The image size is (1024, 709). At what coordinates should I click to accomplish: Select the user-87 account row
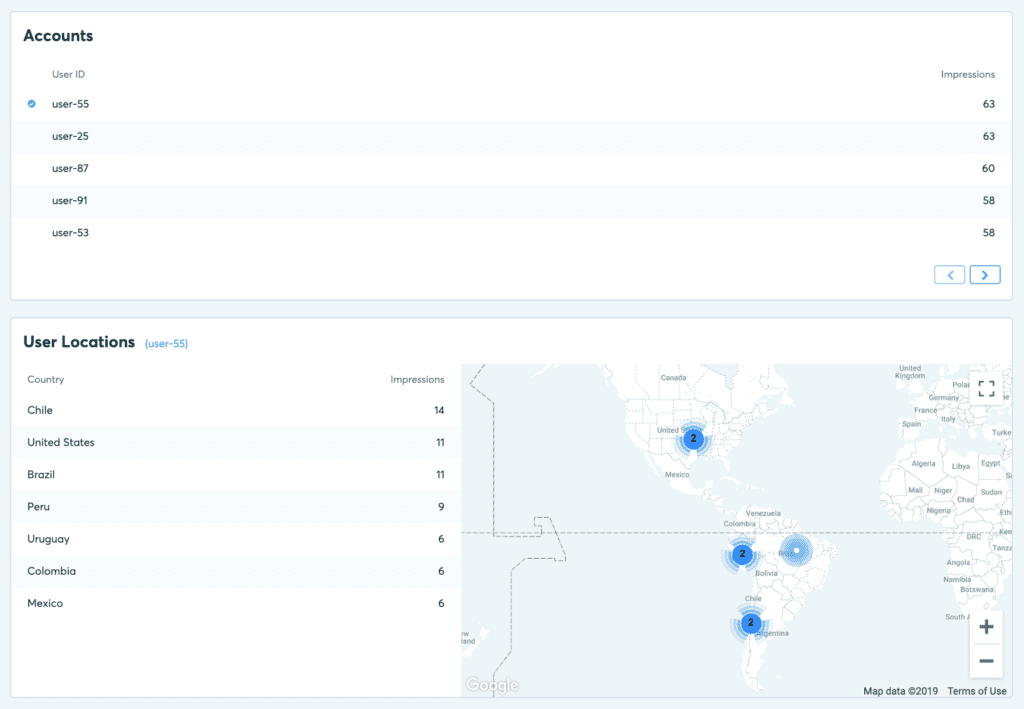coord(511,168)
